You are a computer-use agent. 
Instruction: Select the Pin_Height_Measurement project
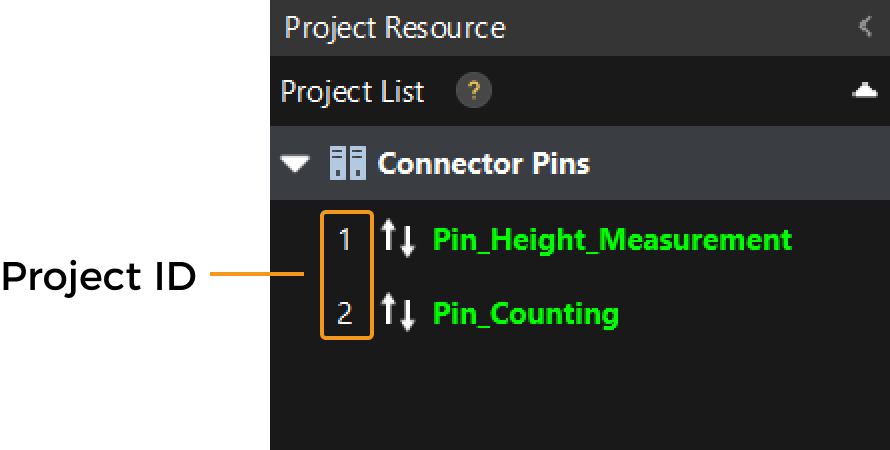(x=612, y=240)
